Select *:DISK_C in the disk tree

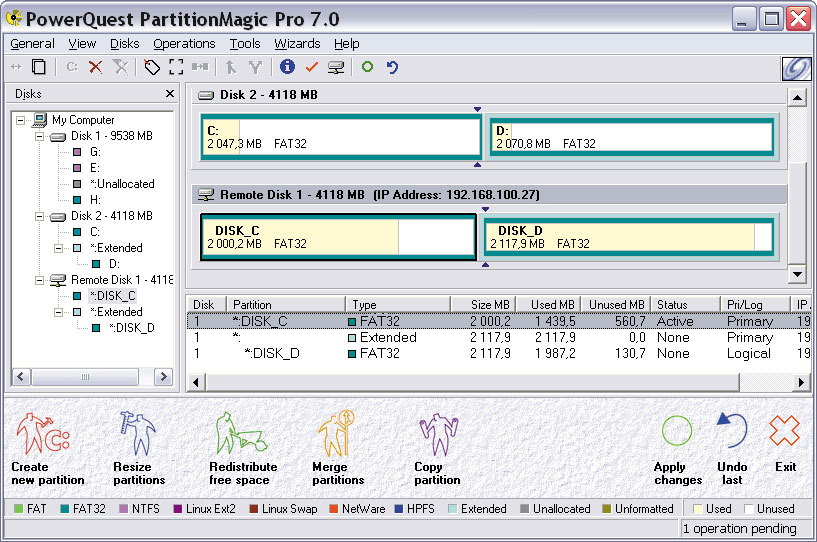pyautogui.click(x=112, y=296)
